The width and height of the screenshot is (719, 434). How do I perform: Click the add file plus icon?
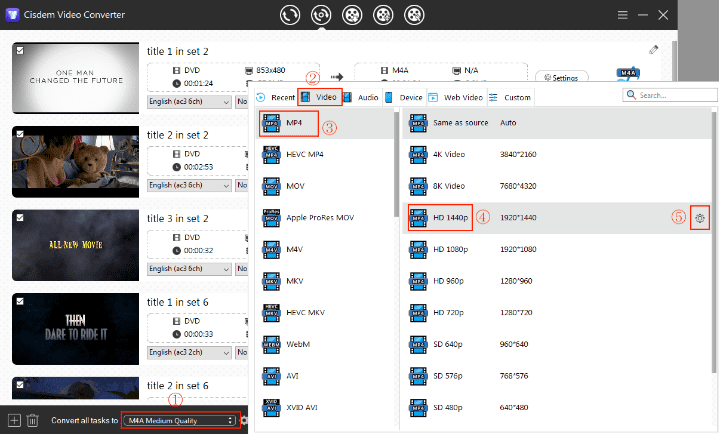[x=14, y=420]
